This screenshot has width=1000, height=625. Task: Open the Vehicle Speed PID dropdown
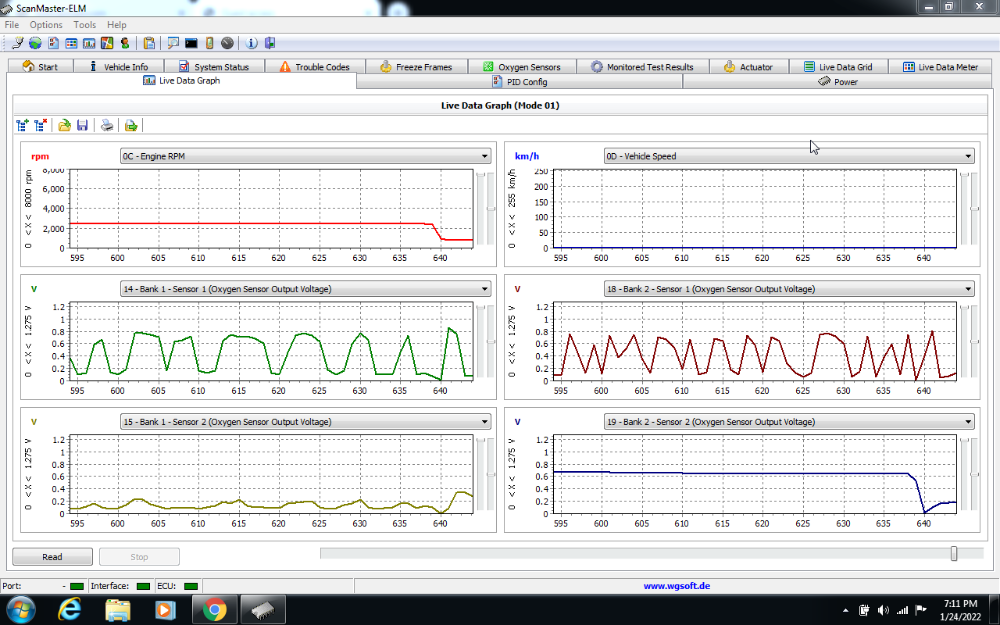[967, 156]
